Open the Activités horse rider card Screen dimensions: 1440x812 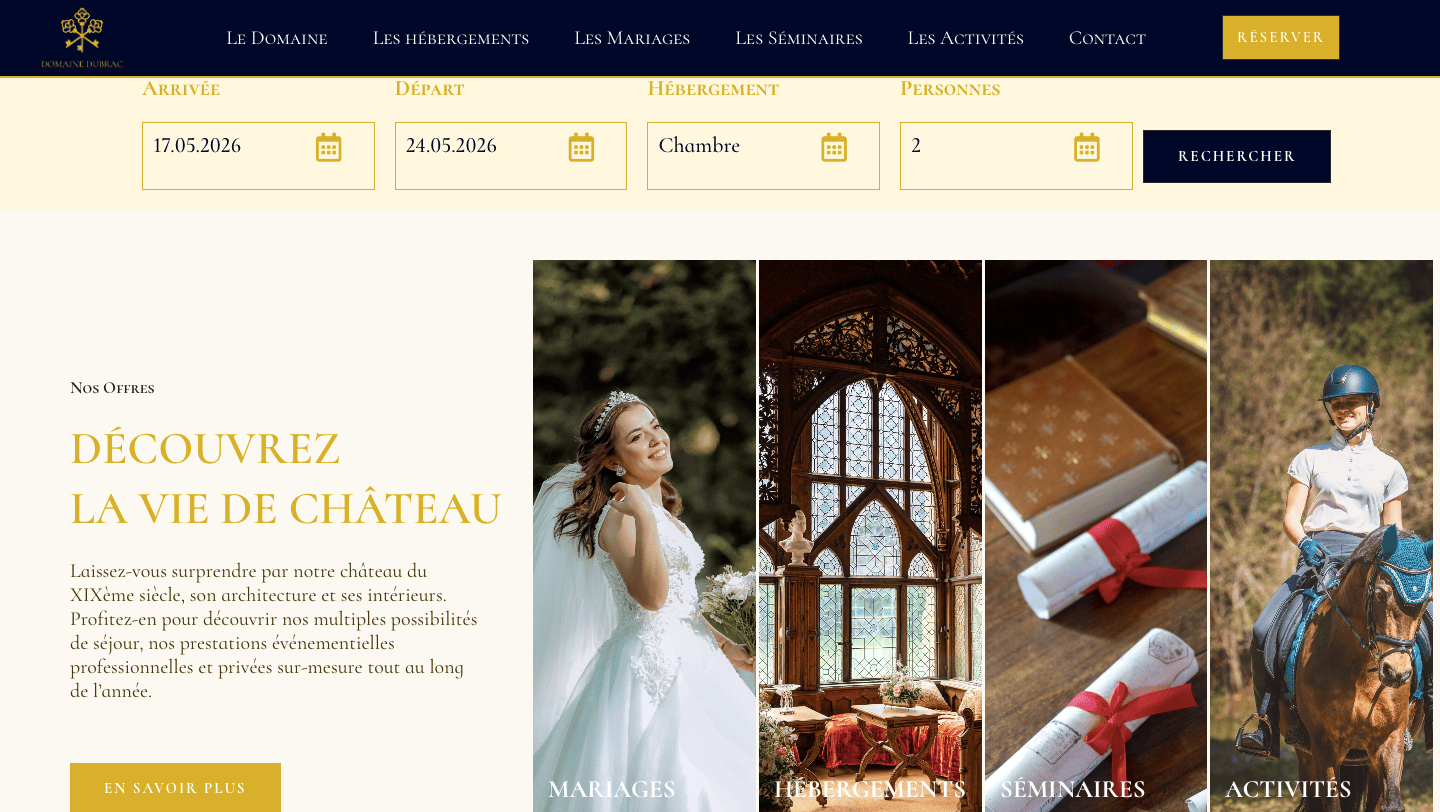click(1321, 536)
